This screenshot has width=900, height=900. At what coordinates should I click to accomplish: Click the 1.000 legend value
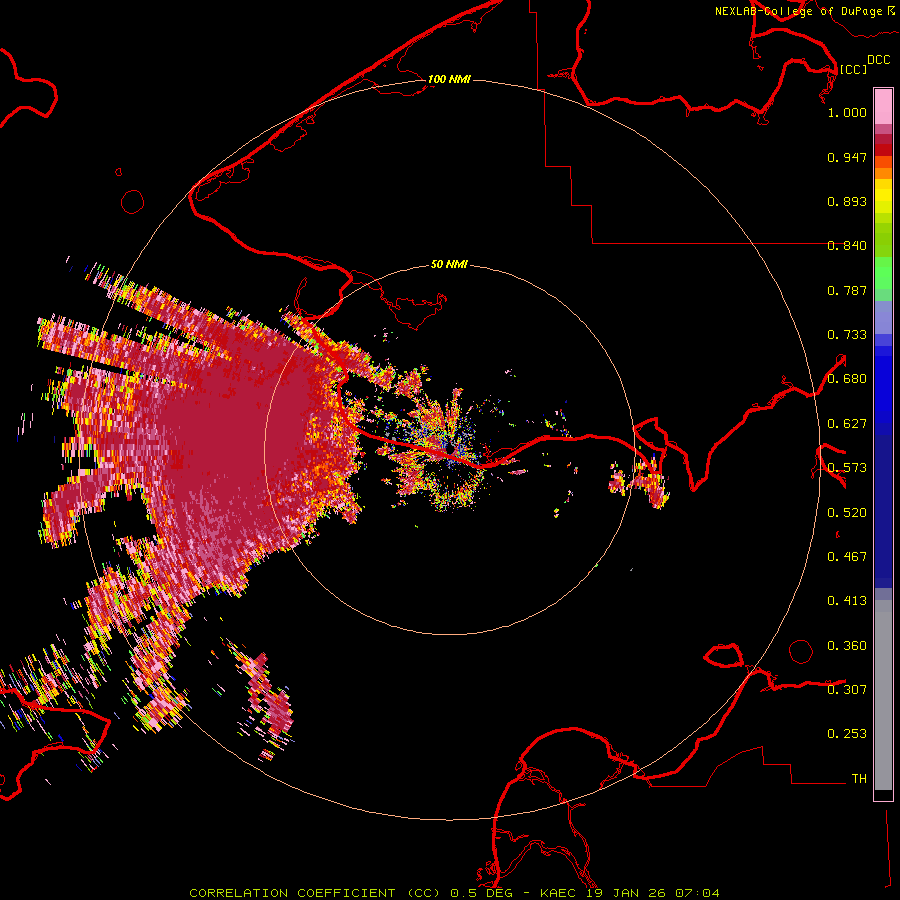pos(847,112)
